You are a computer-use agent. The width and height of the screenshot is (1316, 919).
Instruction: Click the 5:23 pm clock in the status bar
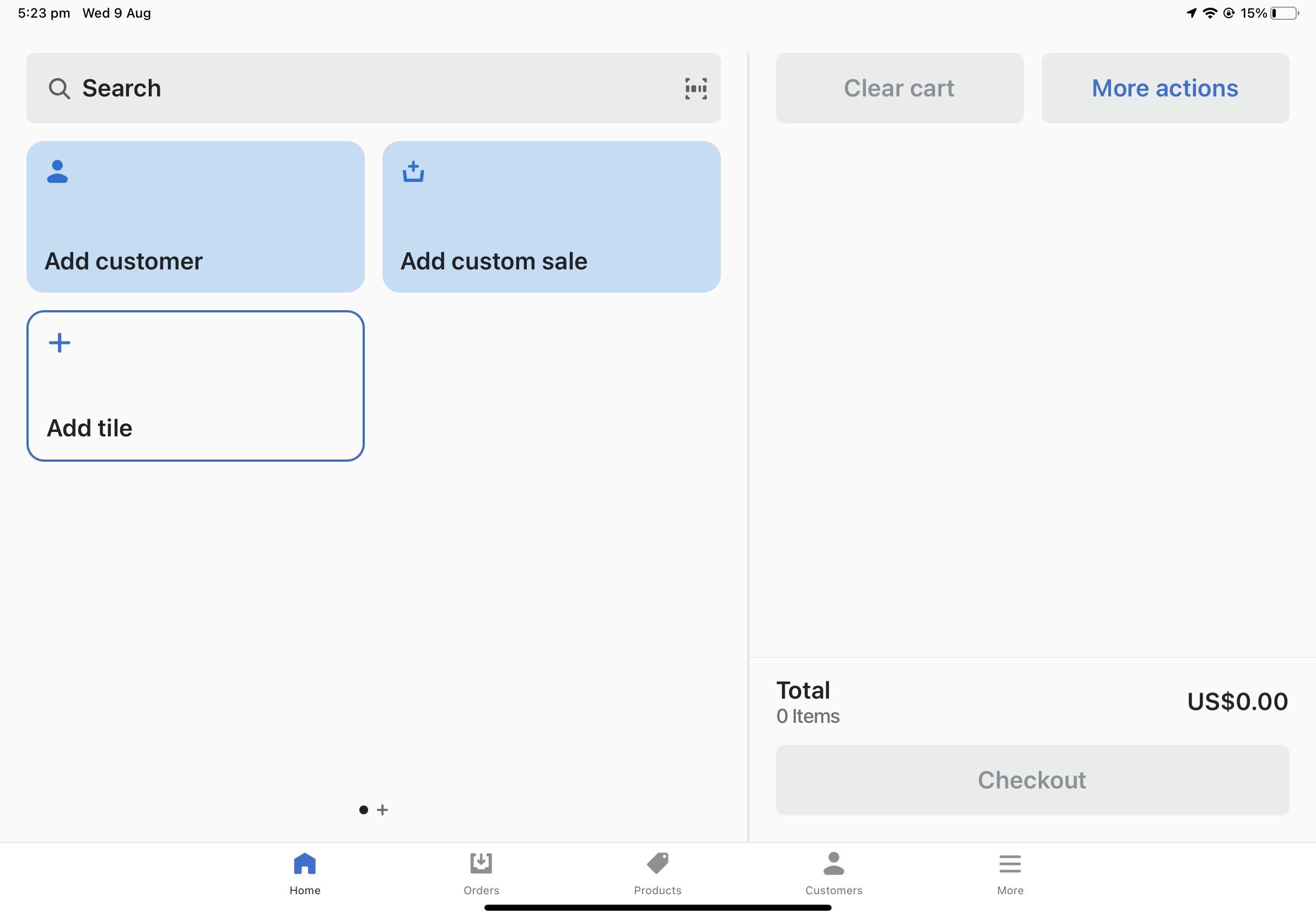point(44,13)
